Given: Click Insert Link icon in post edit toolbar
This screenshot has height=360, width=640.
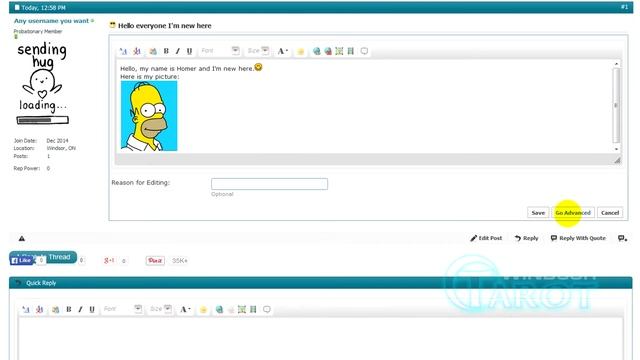Looking at the screenshot, I should (316, 51).
